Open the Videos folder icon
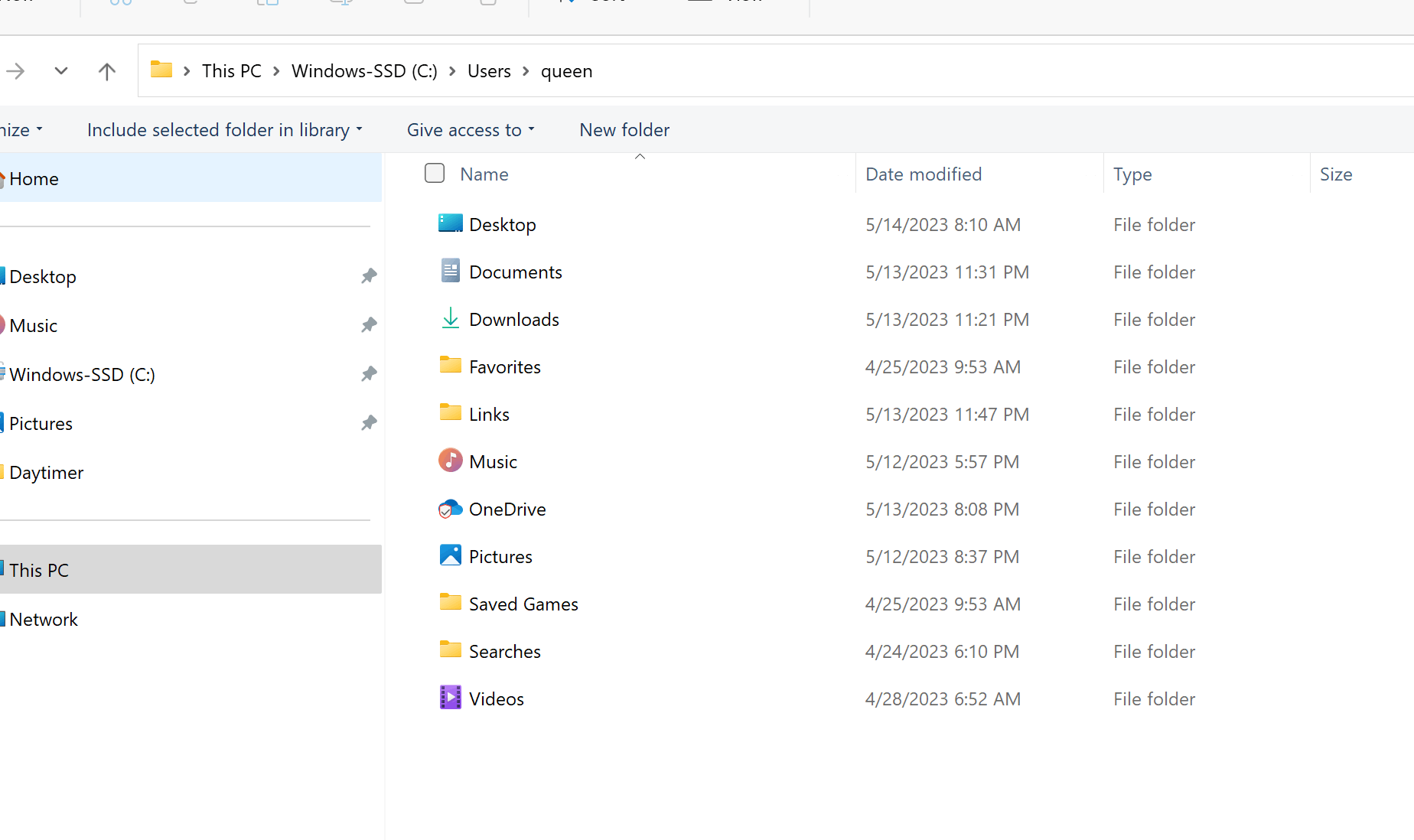 (450, 698)
